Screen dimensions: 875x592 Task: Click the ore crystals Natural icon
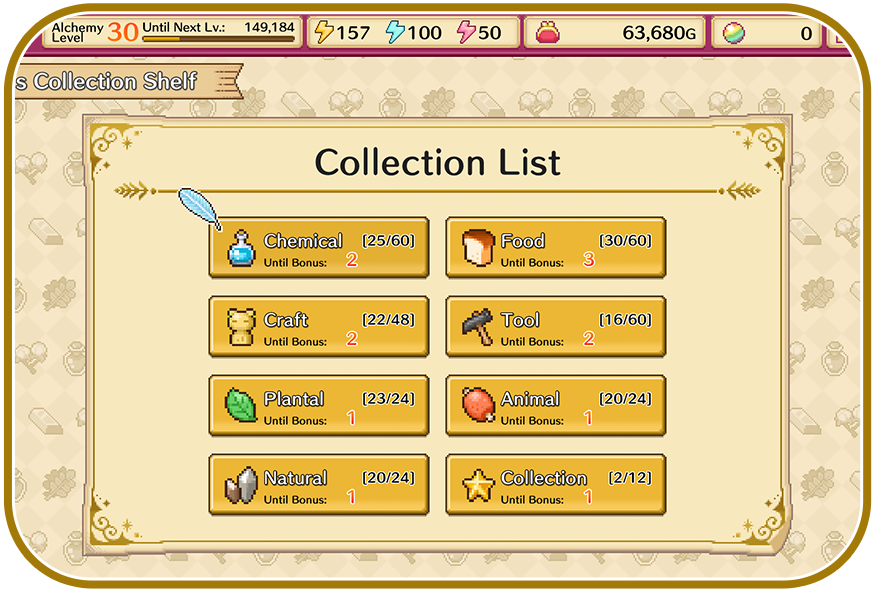click(241, 485)
